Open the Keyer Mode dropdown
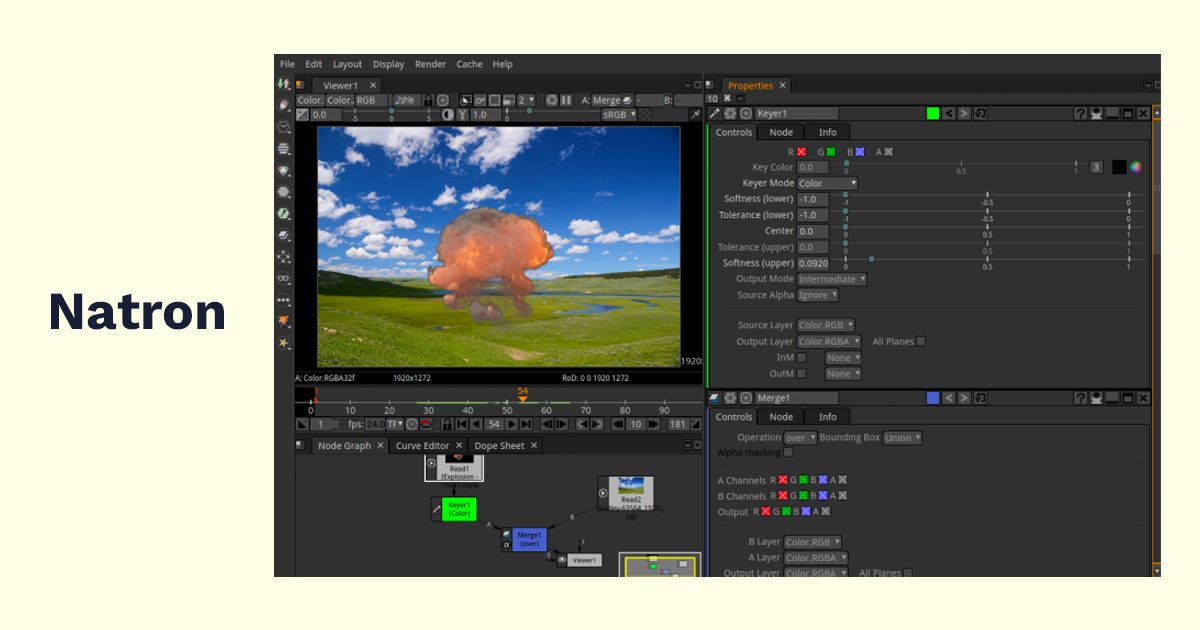Screen dimensions: 1200x630 click(x=828, y=183)
